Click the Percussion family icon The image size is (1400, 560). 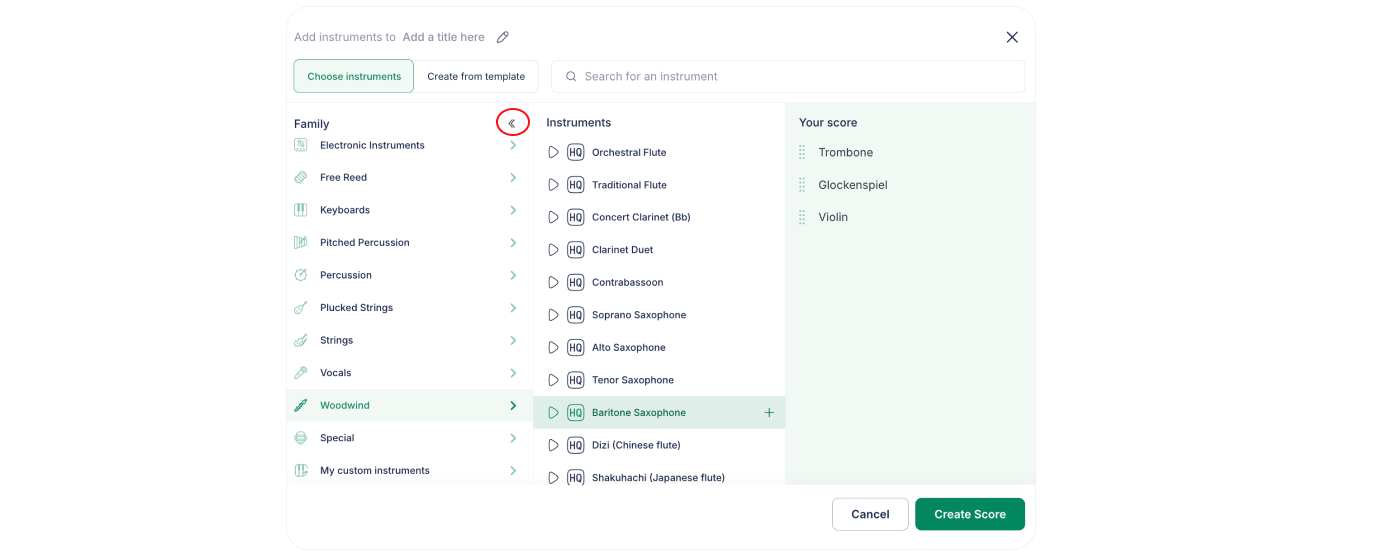(x=301, y=275)
